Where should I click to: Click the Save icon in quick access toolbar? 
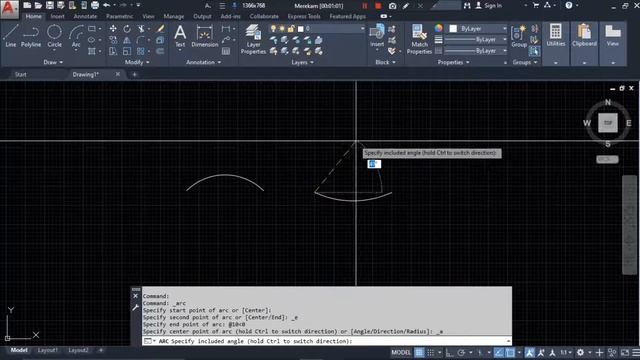pyautogui.click(x=49, y=5)
